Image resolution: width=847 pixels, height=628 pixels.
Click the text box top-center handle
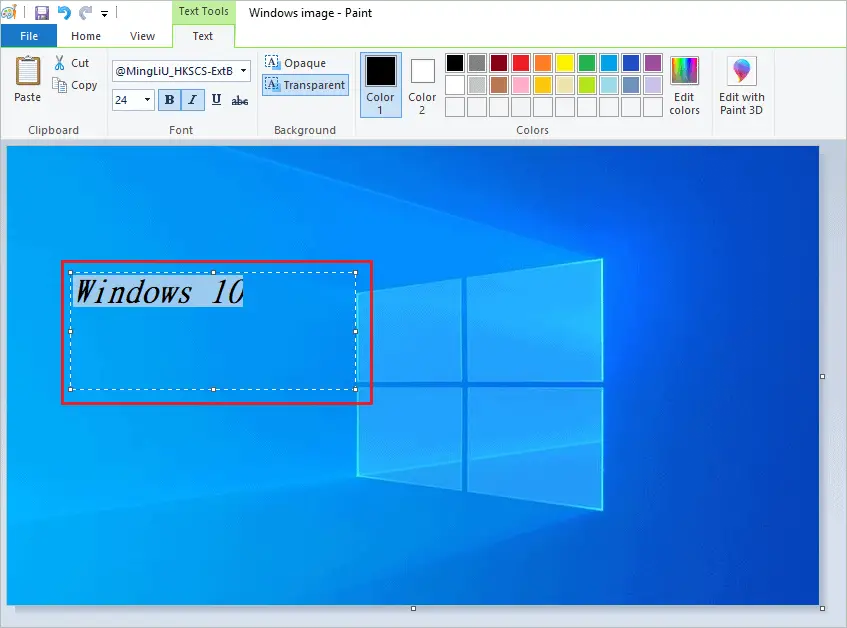click(213, 273)
